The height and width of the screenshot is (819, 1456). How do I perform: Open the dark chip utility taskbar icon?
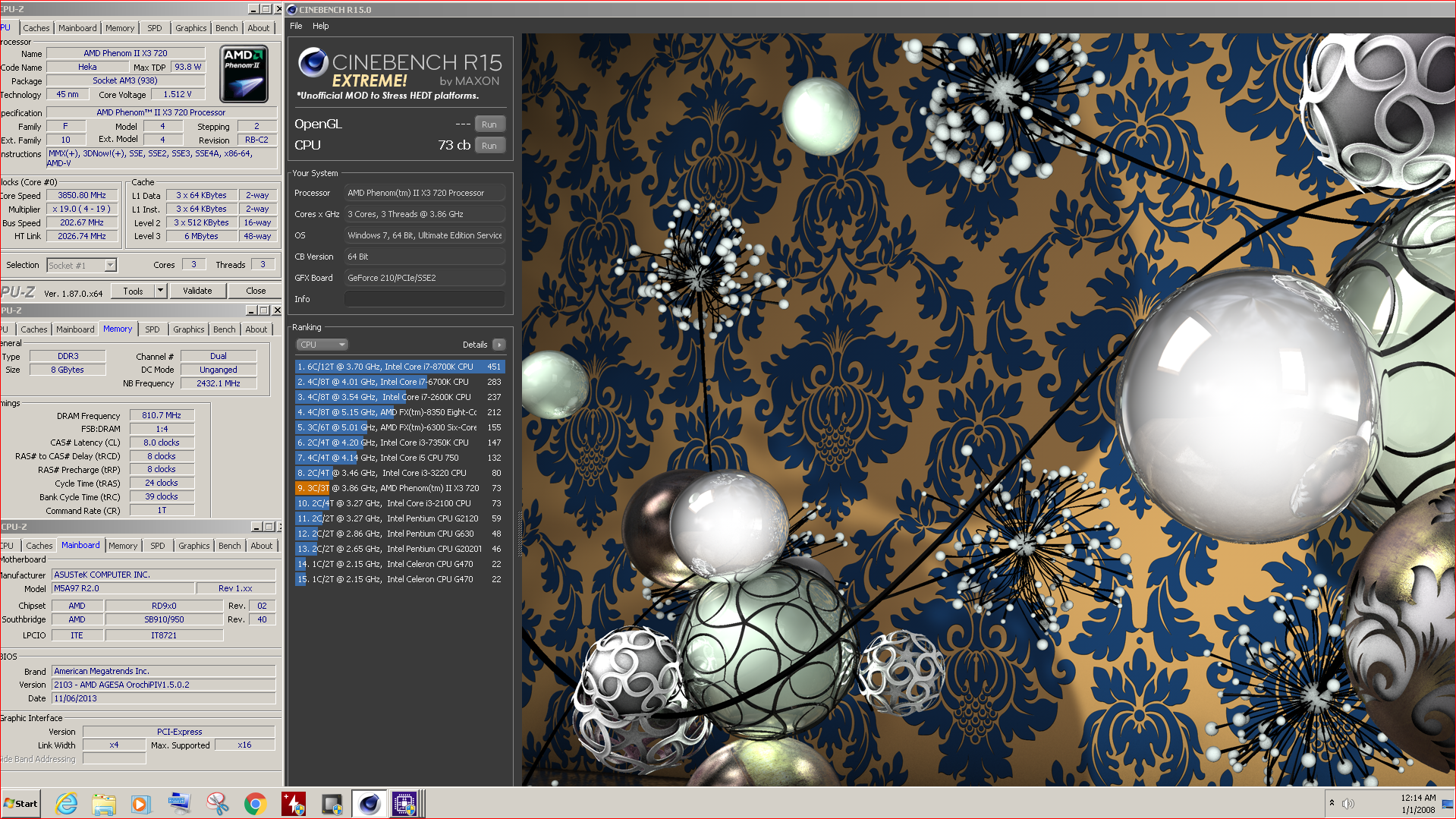(x=332, y=804)
